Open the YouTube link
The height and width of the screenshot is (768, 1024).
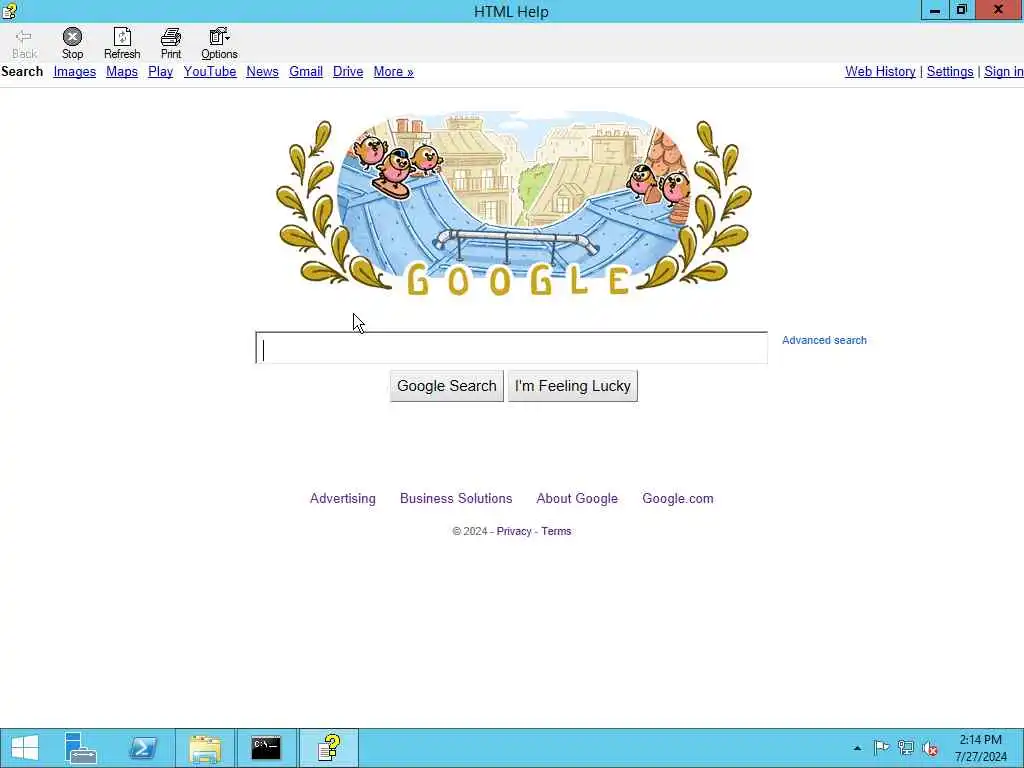210,72
